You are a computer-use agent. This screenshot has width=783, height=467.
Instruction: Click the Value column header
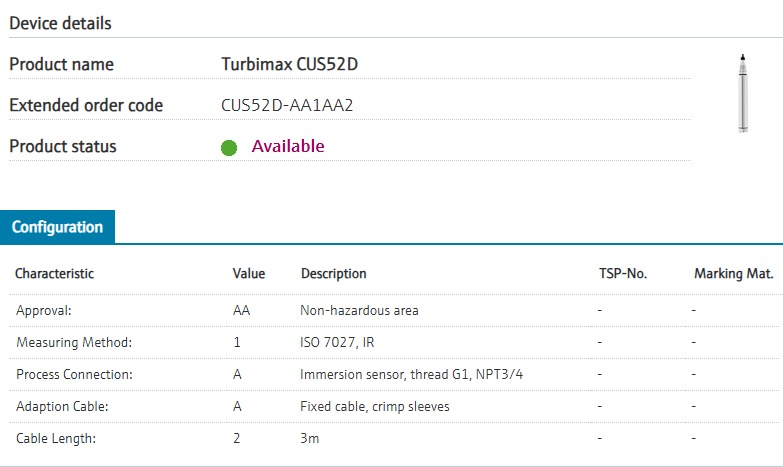click(249, 273)
